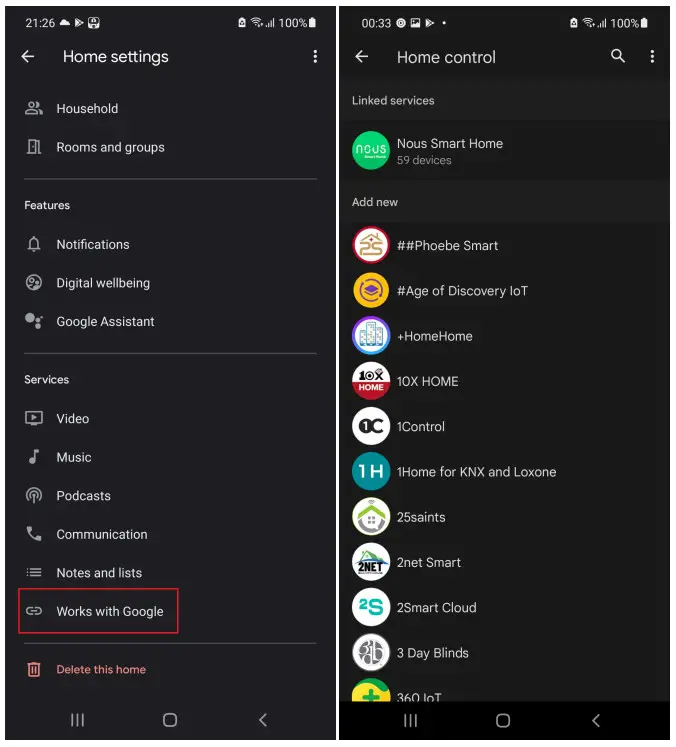Tap the 1Control service logo
The image size is (676, 747).
click(371, 426)
